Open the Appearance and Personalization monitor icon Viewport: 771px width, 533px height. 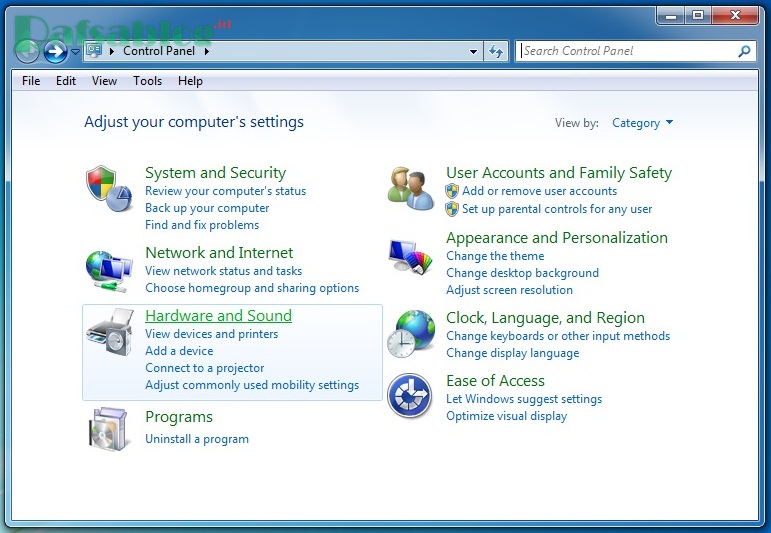click(x=411, y=256)
